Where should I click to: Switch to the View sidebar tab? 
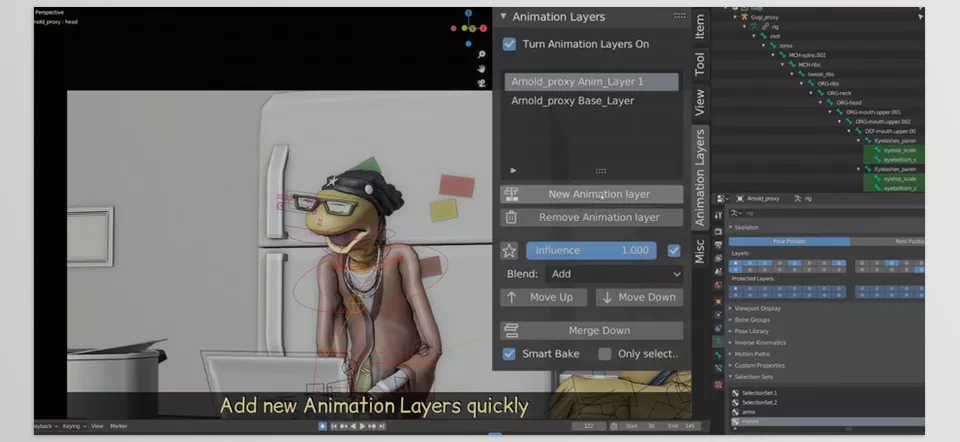(x=700, y=102)
